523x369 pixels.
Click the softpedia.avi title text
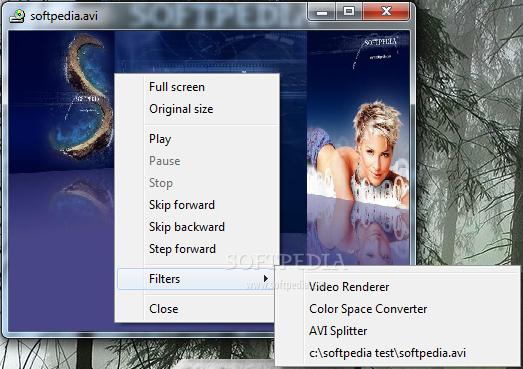tap(64, 16)
